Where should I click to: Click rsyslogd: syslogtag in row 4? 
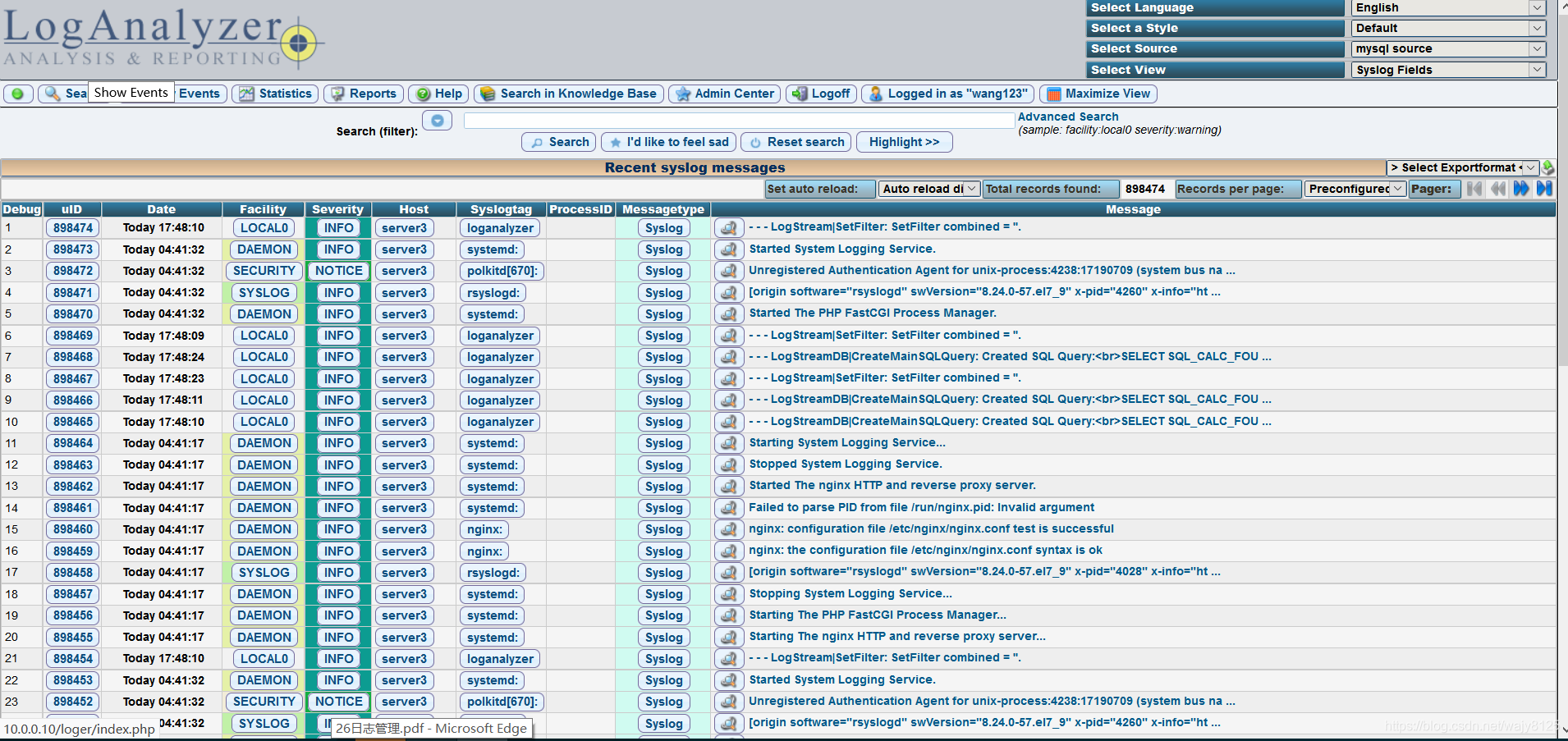click(x=493, y=292)
